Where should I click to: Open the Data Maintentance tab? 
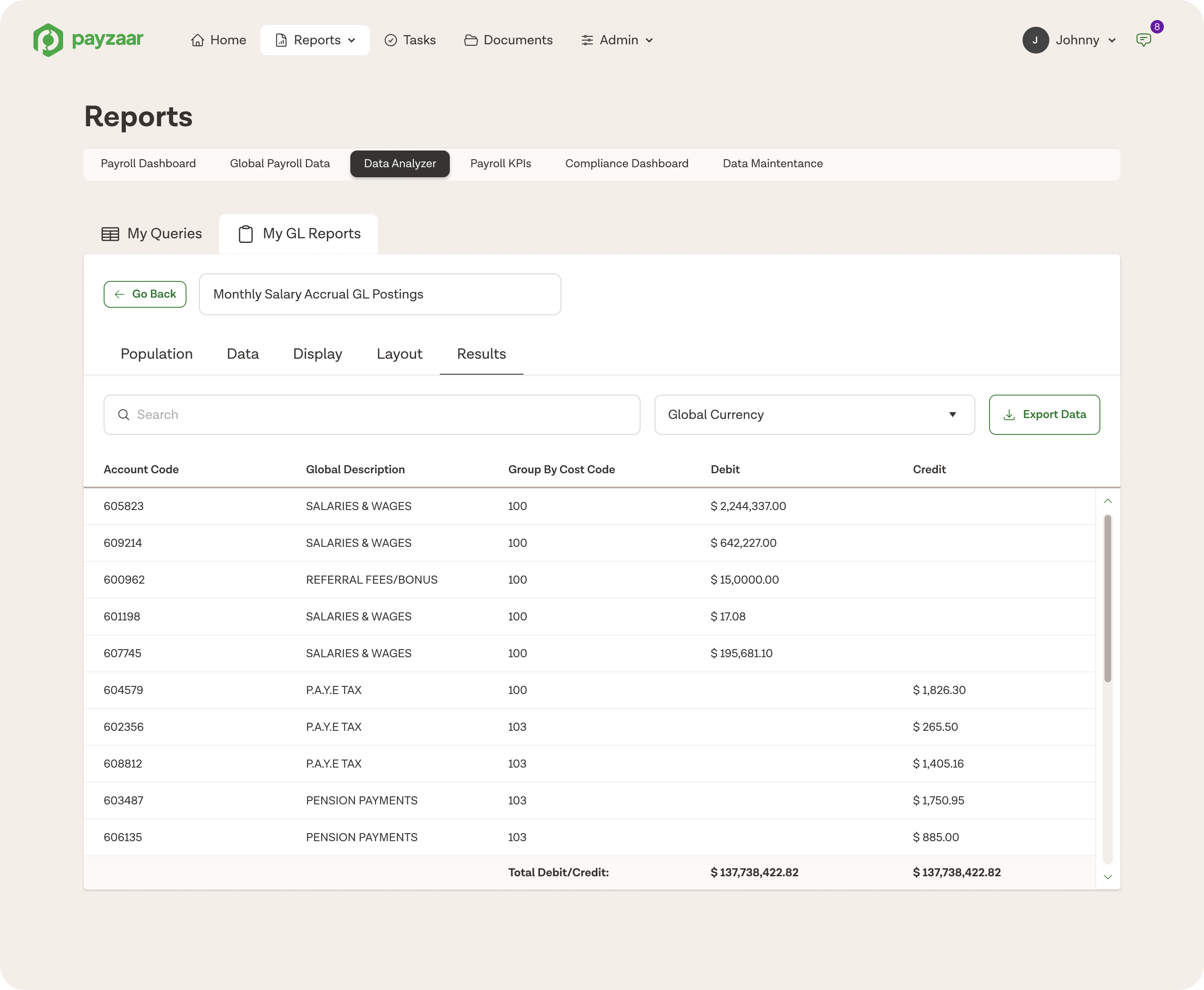pyautogui.click(x=772, y=163)
